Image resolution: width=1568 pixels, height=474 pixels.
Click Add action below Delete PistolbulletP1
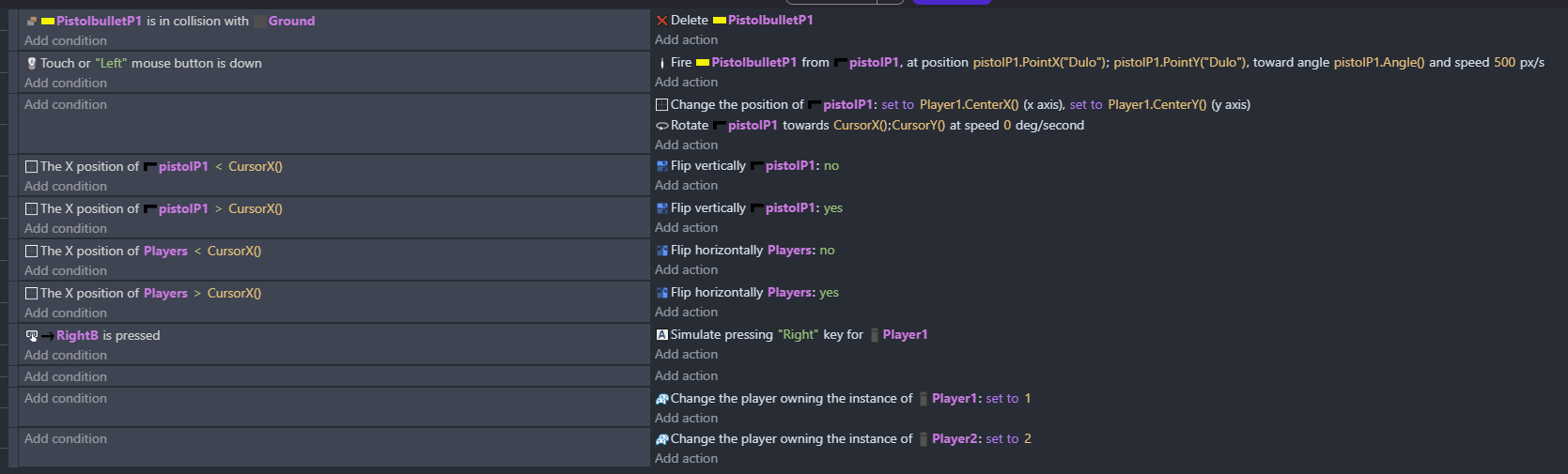pos(686,40)
